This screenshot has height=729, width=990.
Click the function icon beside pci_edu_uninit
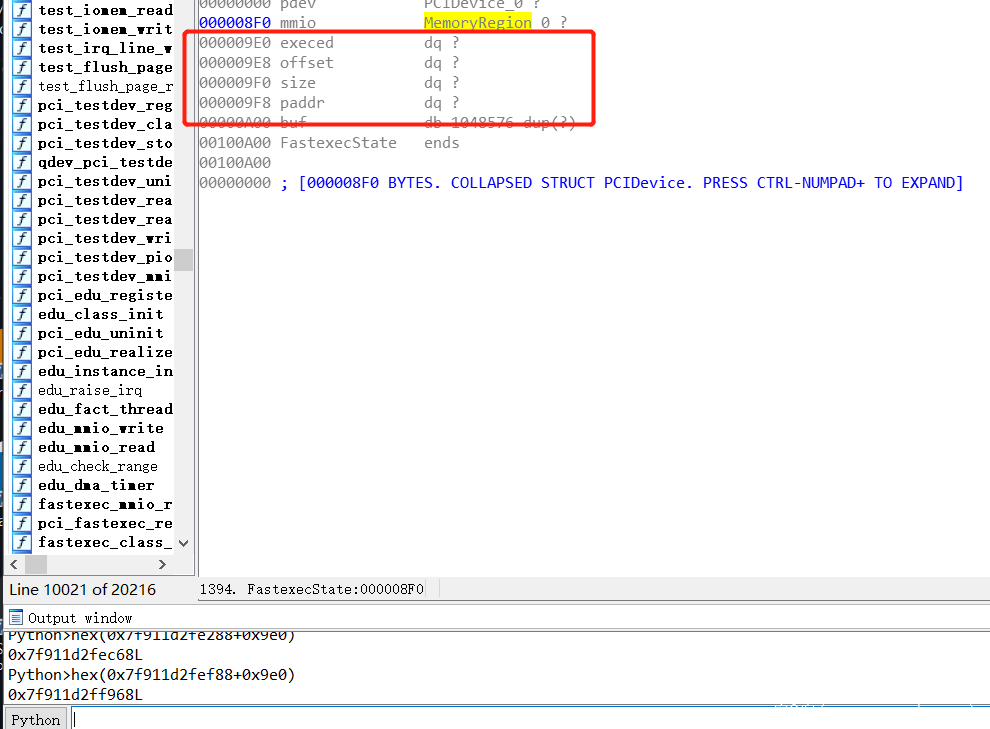click(x=21, y=333)
